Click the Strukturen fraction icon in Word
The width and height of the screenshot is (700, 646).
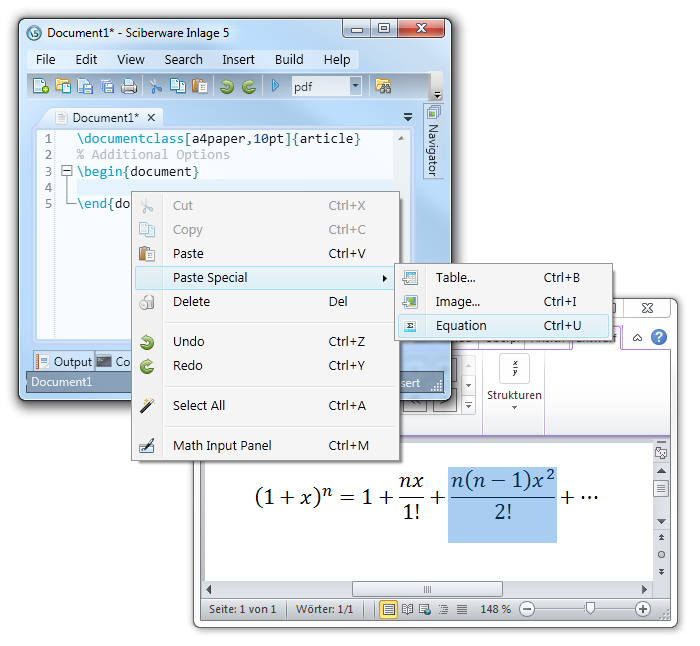514,368
